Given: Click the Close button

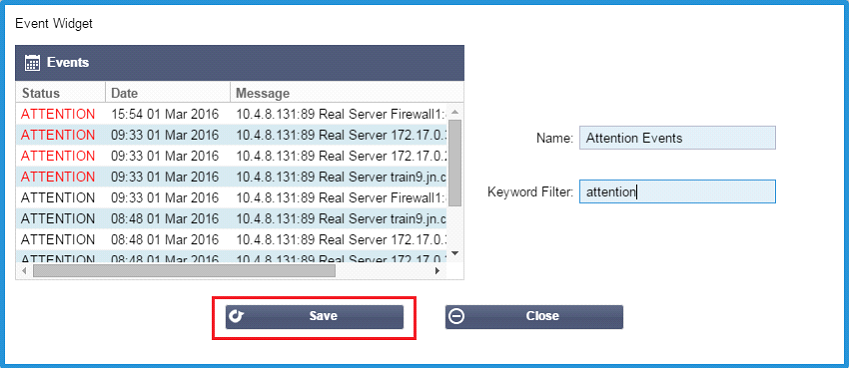Looking at the screenshot, I should pos(534,316).
